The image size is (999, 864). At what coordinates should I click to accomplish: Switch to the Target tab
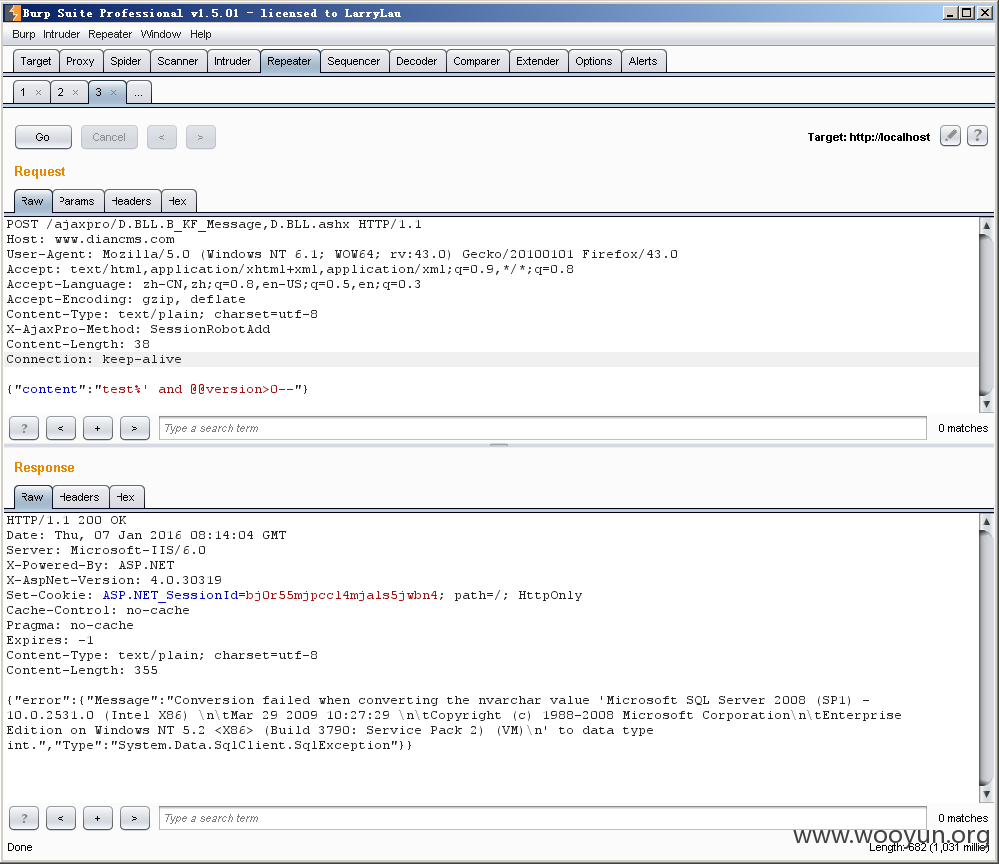pos(36,61)
